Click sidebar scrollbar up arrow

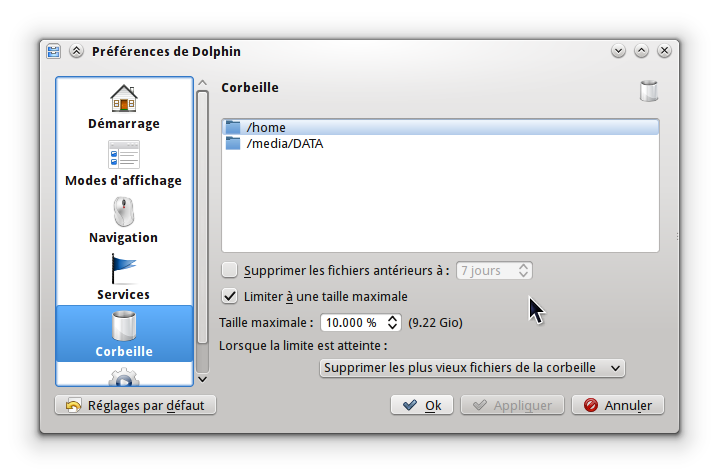[x=203, y=83]
